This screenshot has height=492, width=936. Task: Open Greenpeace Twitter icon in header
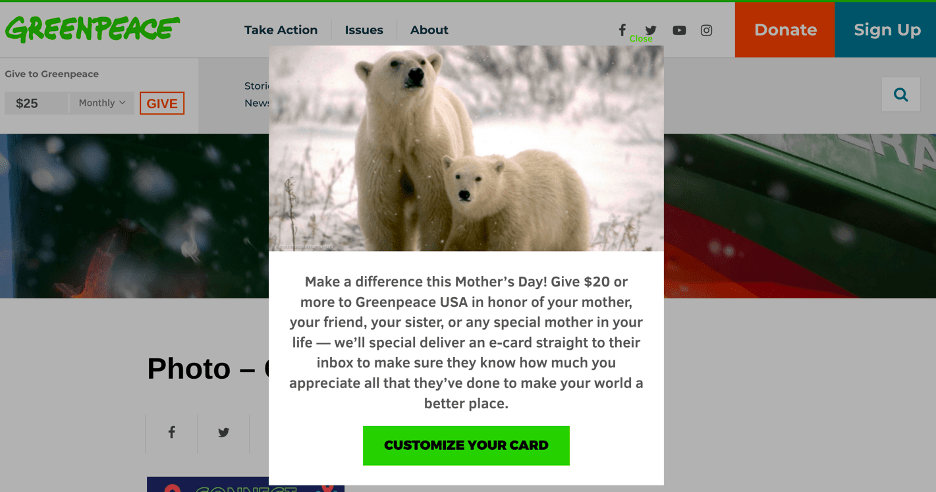pos(651,30)
